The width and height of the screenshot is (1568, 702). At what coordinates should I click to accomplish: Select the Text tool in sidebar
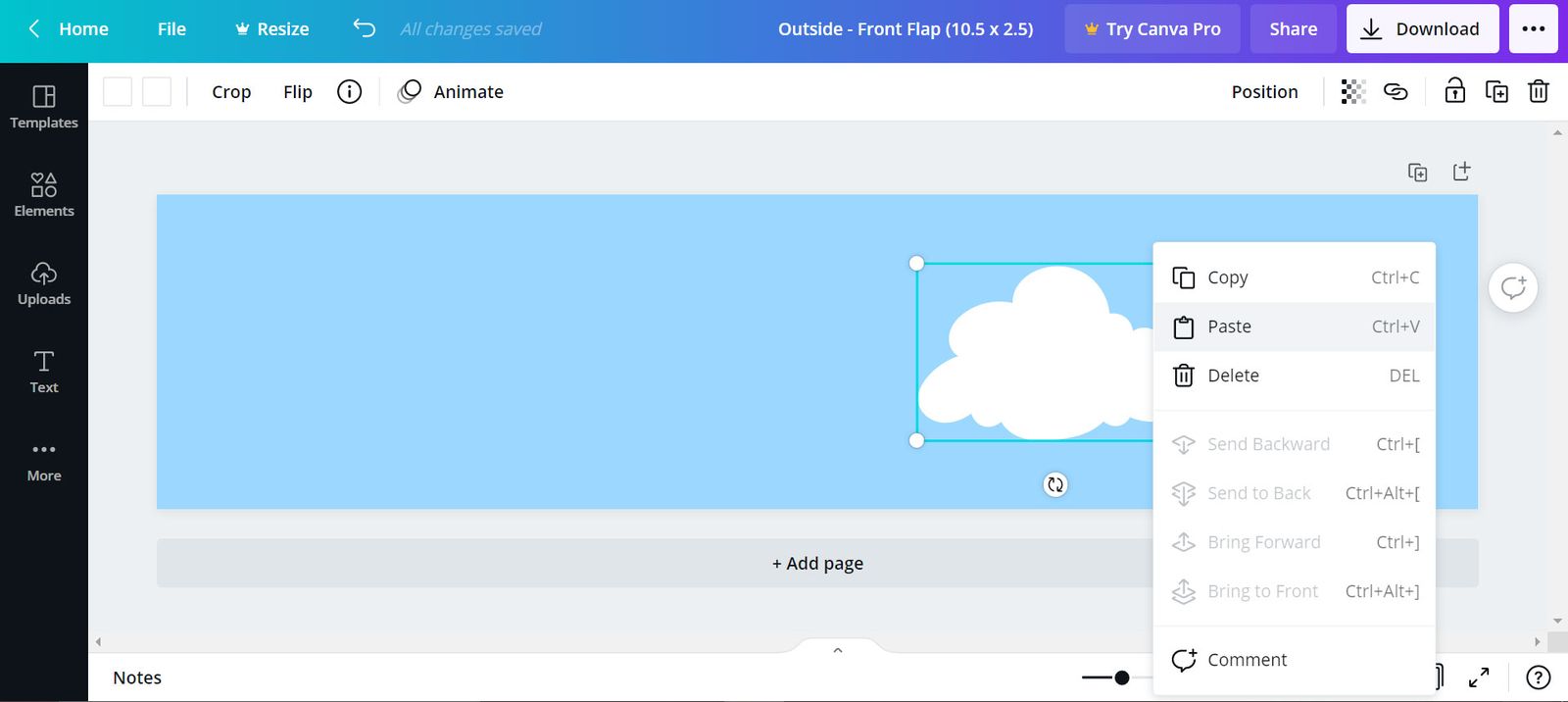click(x=44, y=372)
